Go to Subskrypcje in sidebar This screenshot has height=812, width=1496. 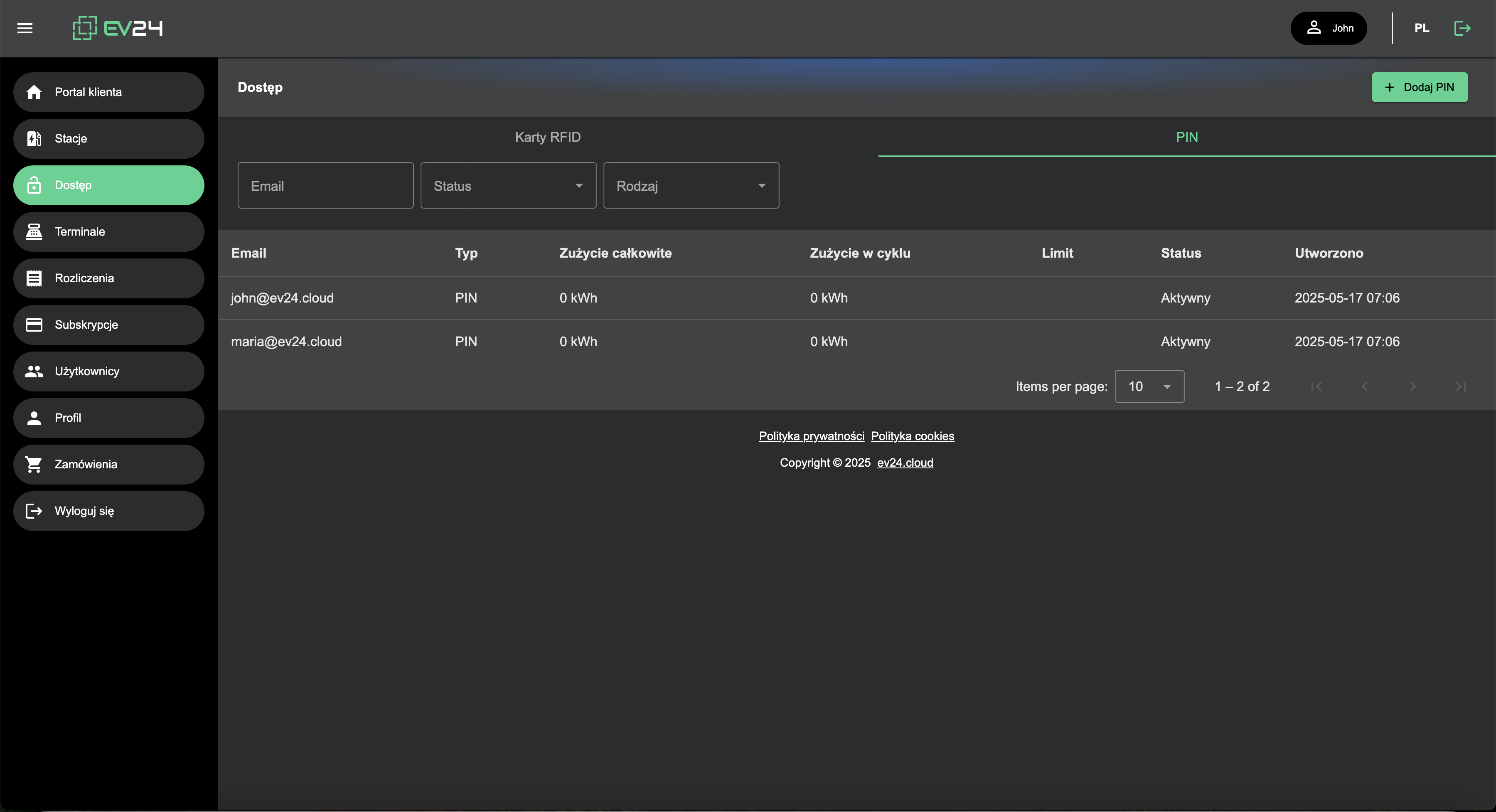pos(108,325)
